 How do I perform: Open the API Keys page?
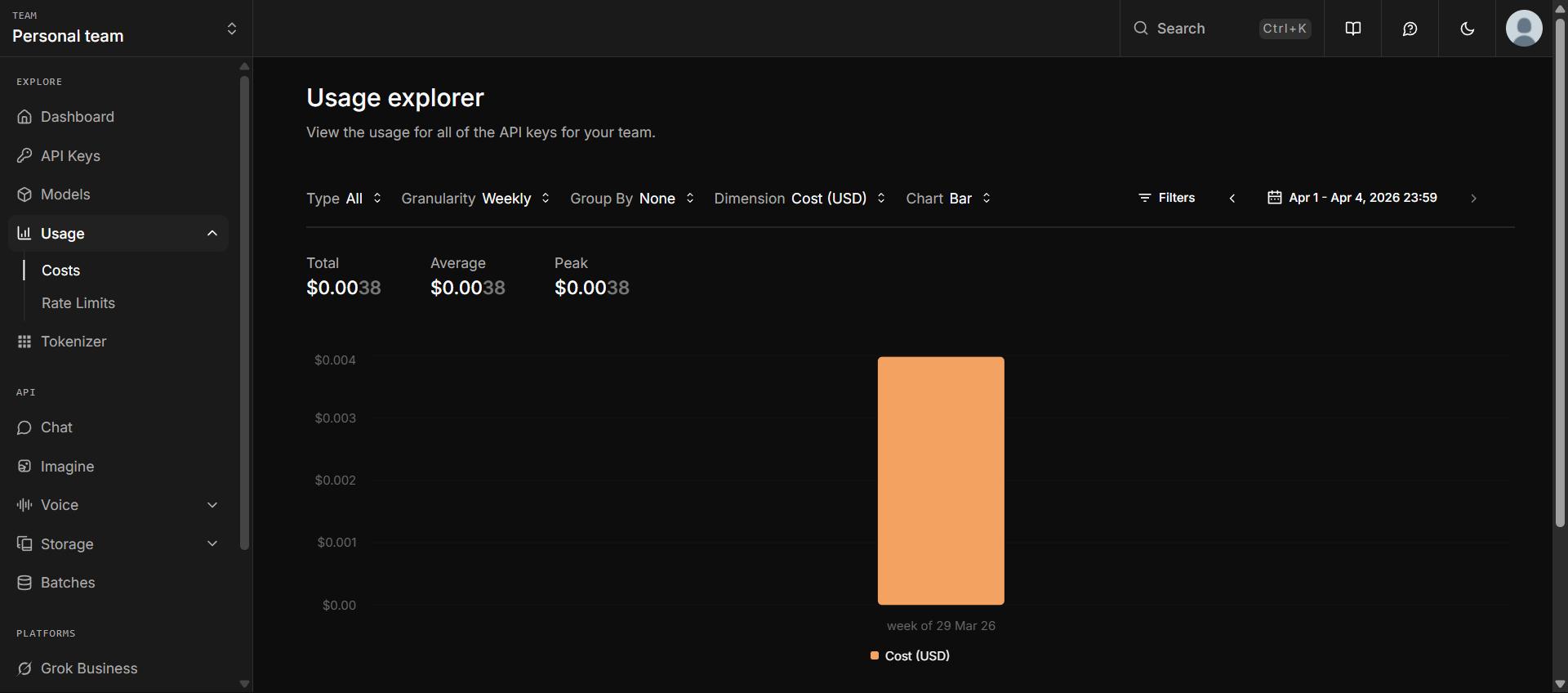[118, 155]
